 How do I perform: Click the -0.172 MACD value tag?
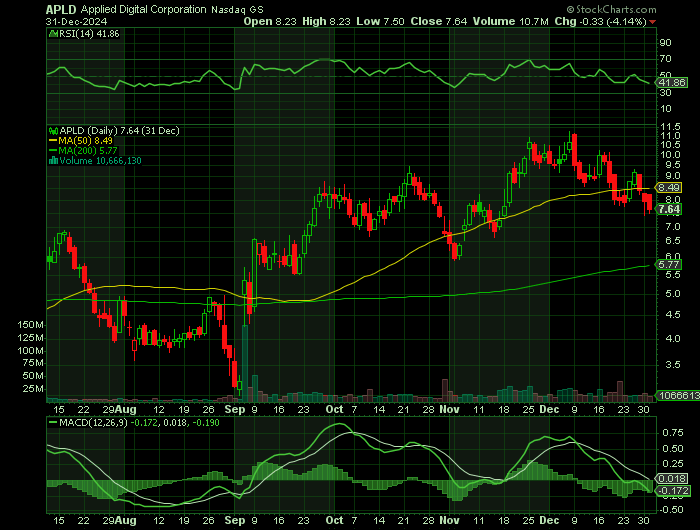tap(674, 491)
